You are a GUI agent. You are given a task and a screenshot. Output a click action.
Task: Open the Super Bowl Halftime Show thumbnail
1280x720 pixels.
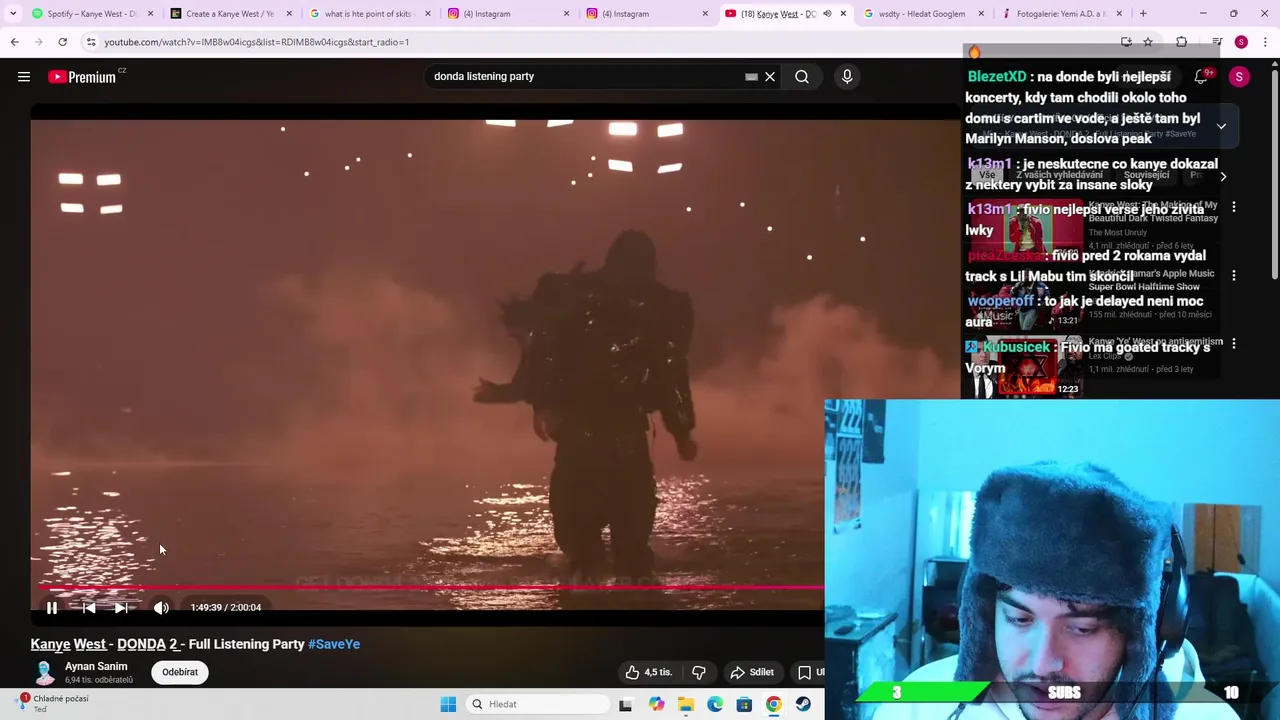pyautogui.click(x=1029, y=297)
